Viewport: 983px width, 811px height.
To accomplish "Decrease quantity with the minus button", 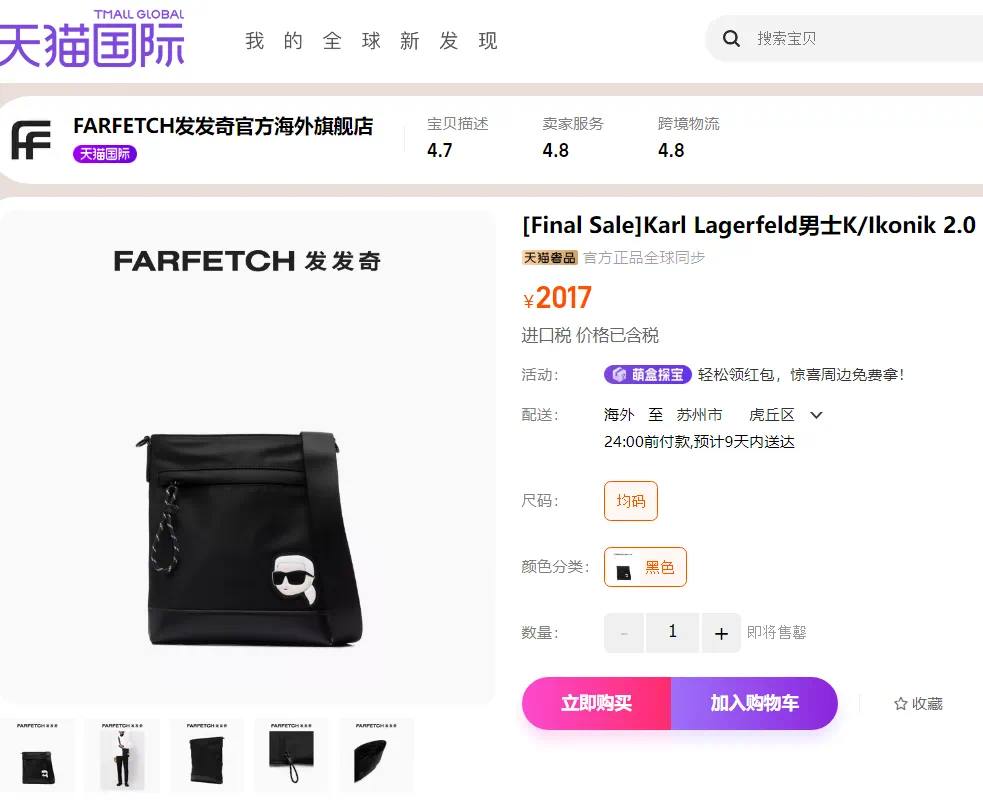I will [624, 633].
